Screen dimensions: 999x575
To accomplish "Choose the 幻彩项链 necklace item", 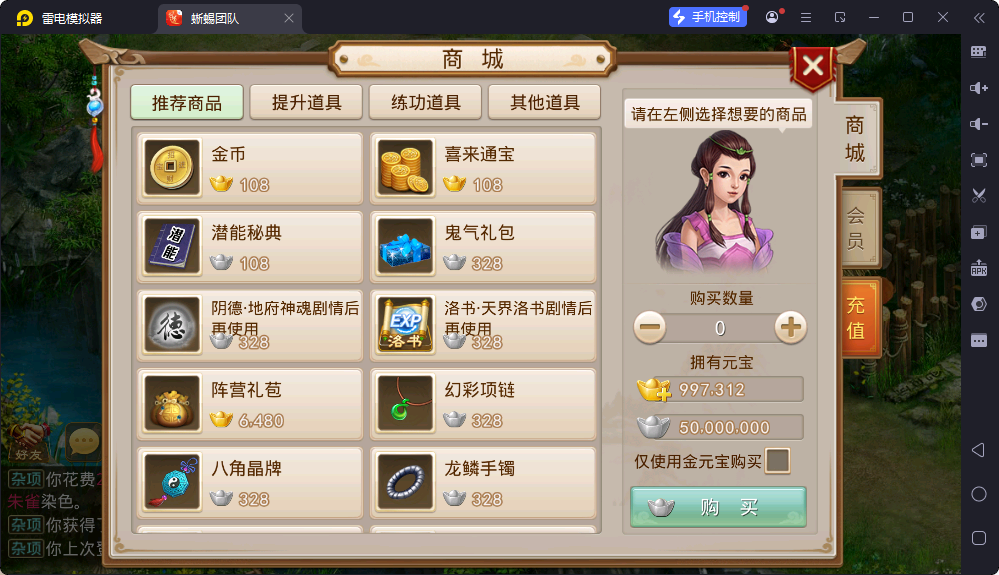I will click(x=483, y=404).
